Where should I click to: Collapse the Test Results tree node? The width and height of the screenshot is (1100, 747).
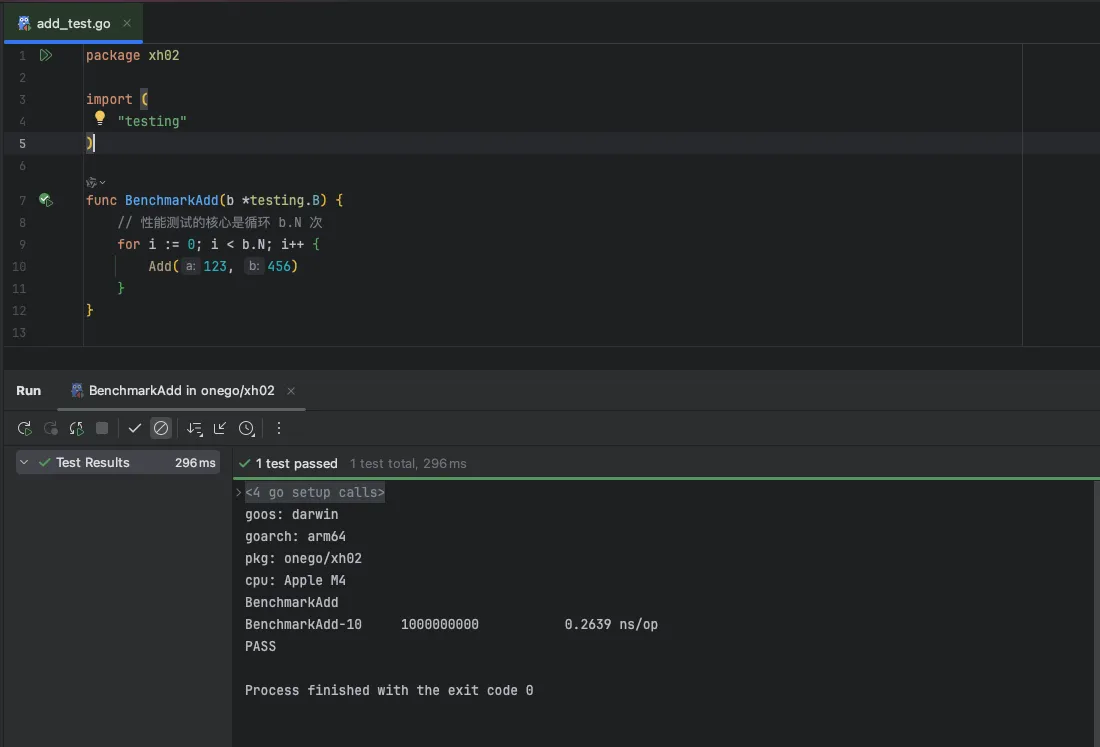25,463
